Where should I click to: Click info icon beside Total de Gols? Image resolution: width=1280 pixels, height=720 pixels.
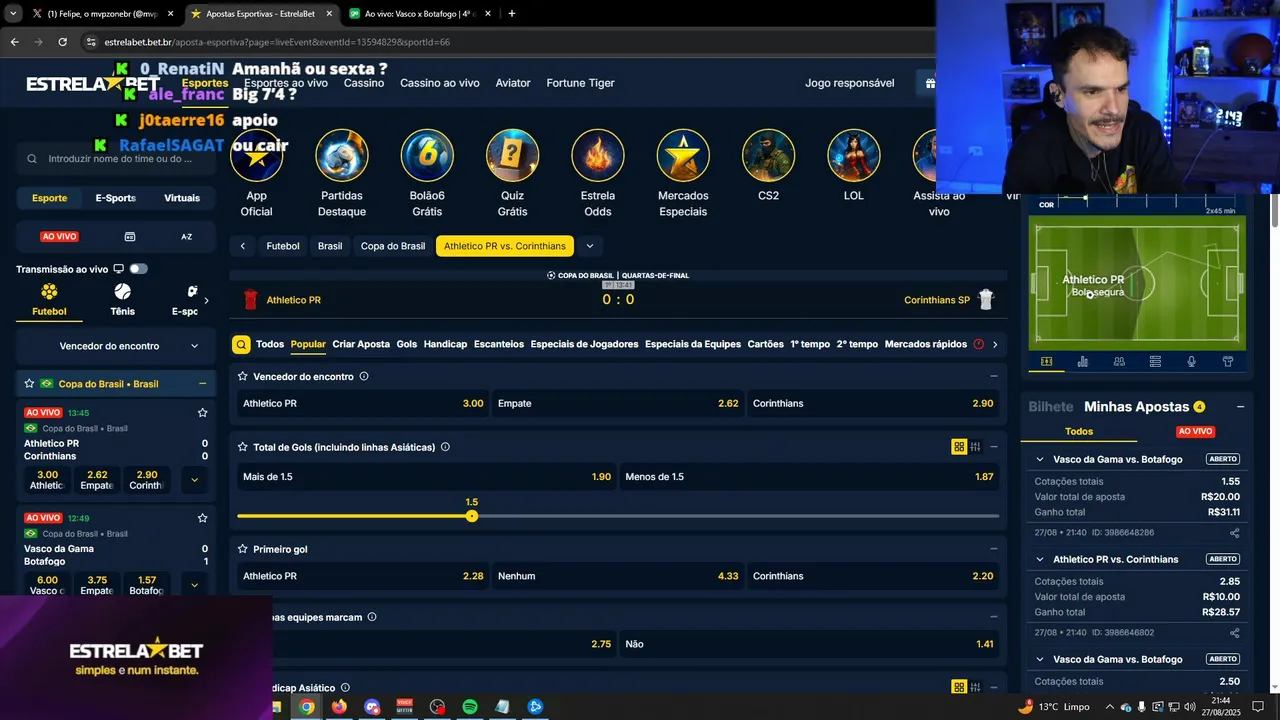[445, 447]
